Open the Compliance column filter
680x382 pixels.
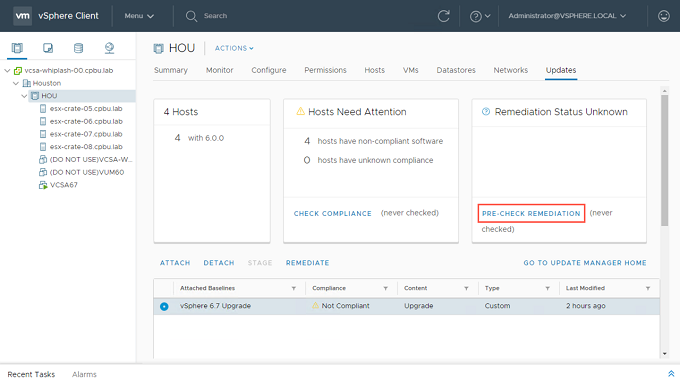click(x=385, y=288)
